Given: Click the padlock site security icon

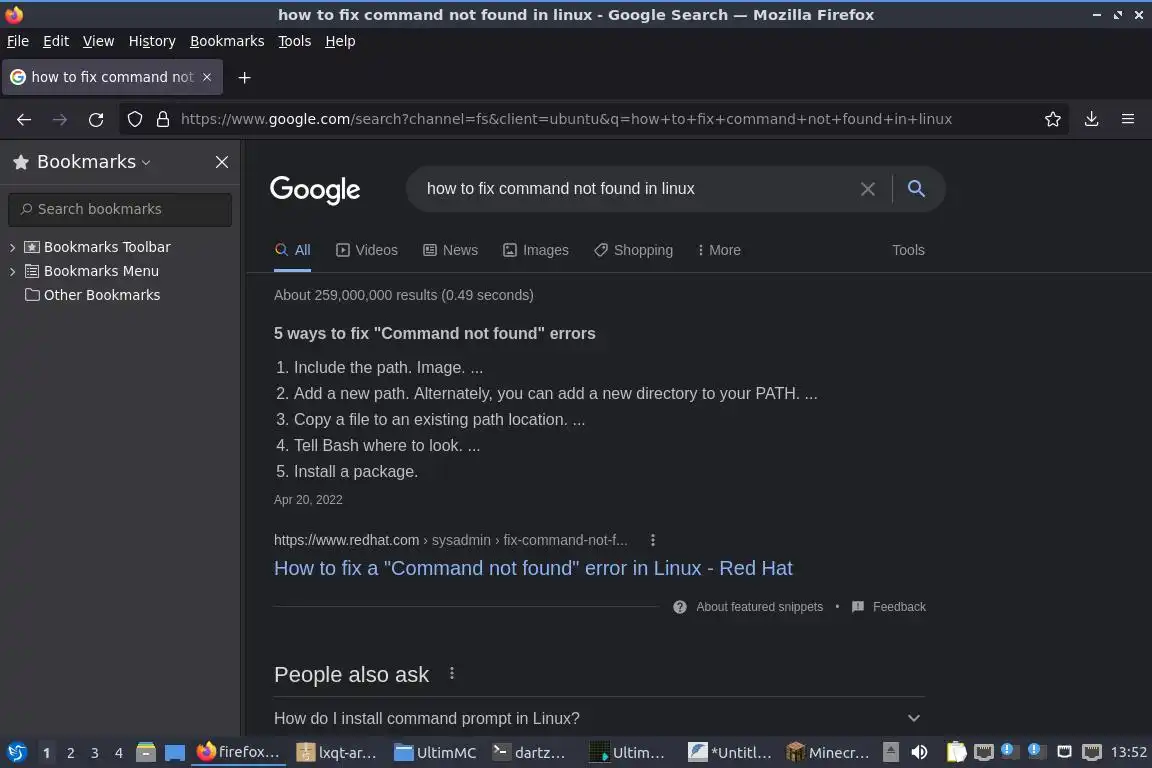Looking at the screenshot, I should click(163, 119).
